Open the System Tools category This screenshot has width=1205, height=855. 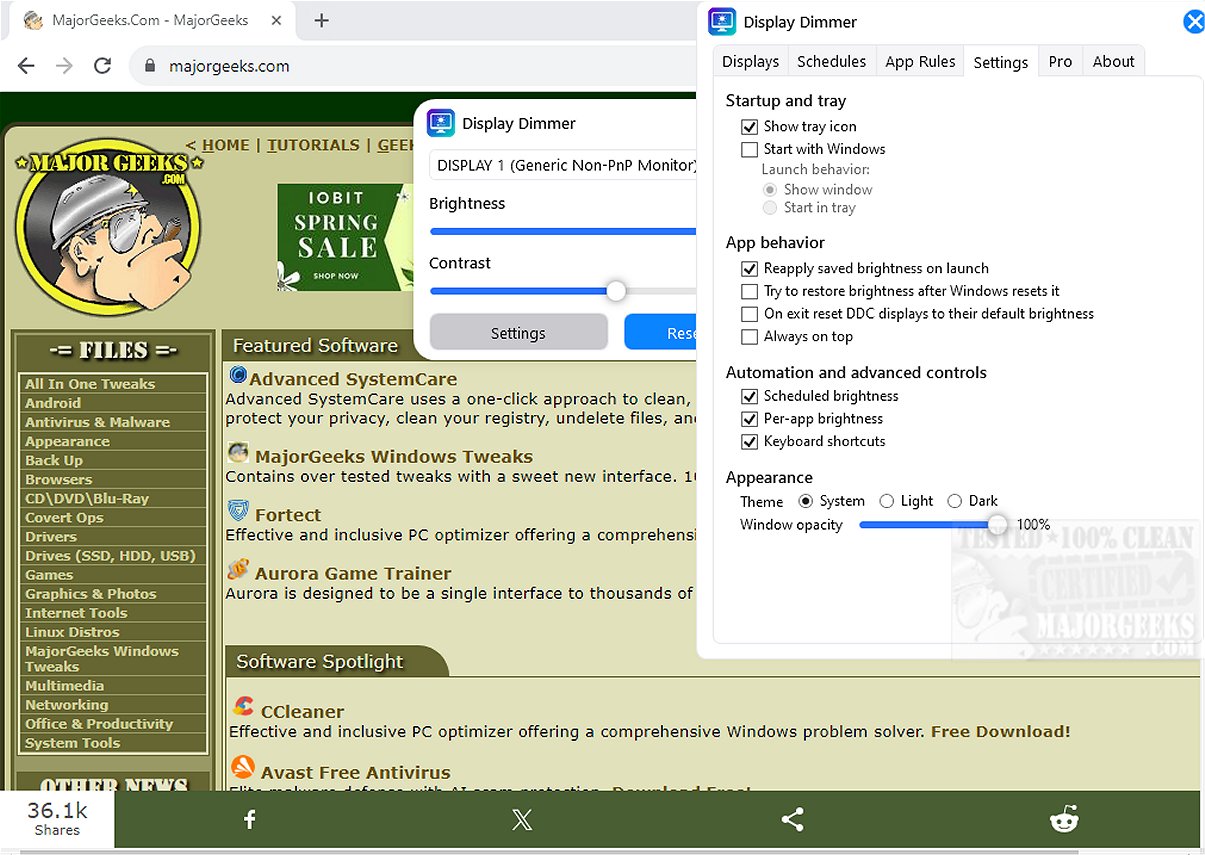[72, 743]
